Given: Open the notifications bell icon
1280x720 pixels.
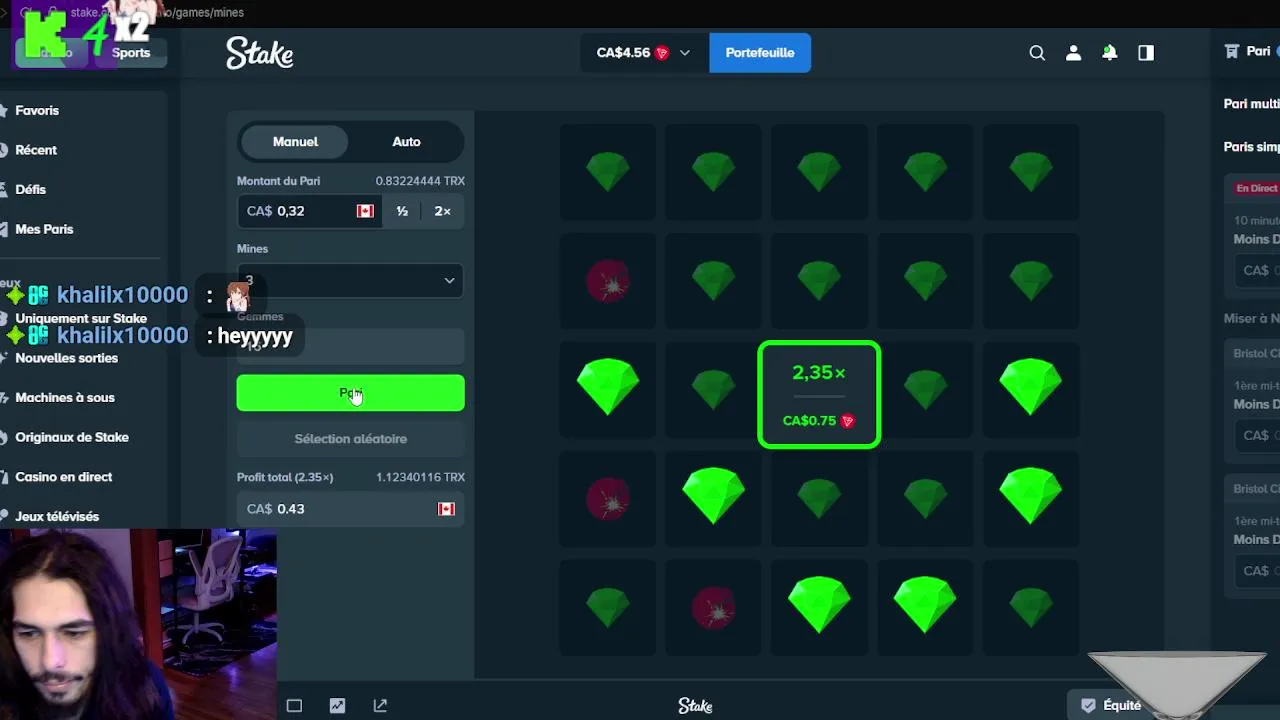Looking at the screenshot, I should coord(1109,53).
